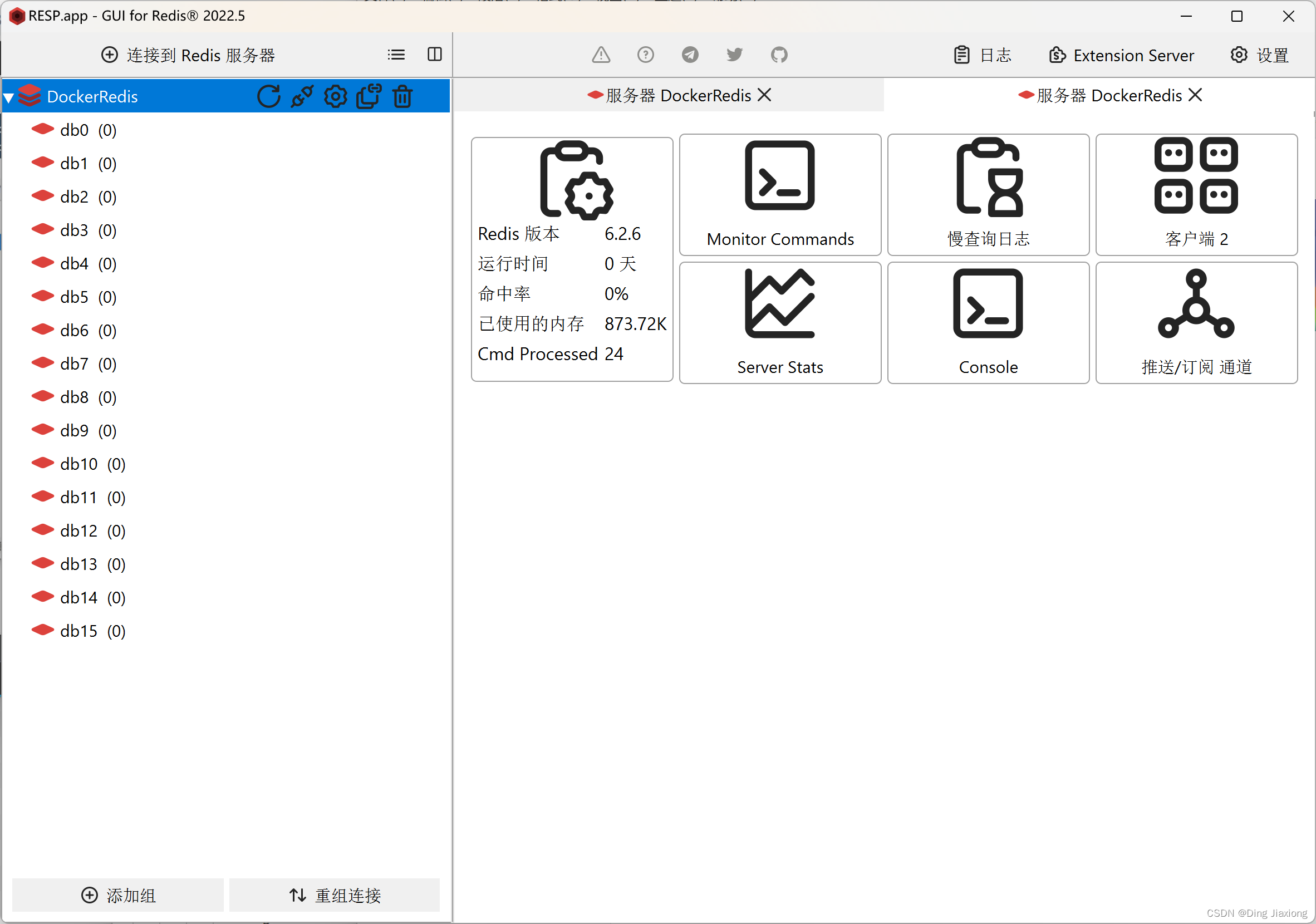Click the 命中率 0% value
Viewport: 1316px width, 924px height.
click(x=616, y=293)
